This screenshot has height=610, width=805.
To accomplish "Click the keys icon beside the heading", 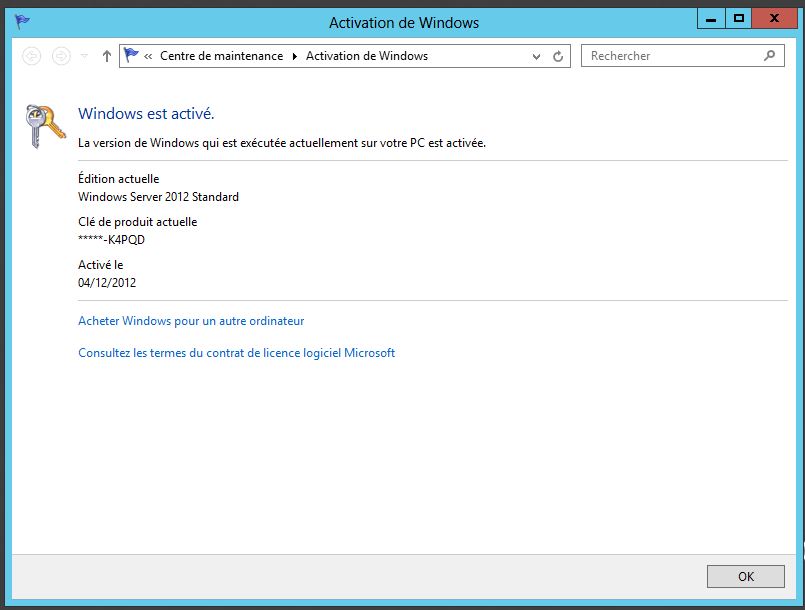I will click(45, 126).
